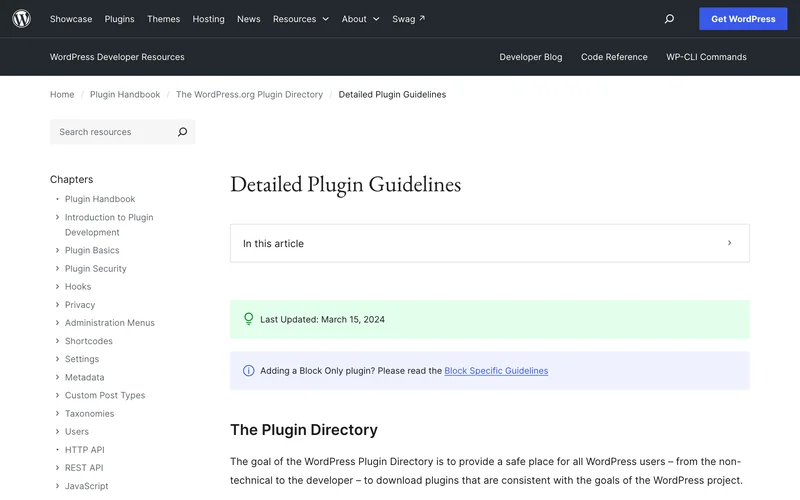Open the site search magnifier in header
The width and height of the screenshot is (800, 500).
coord(669,19)
